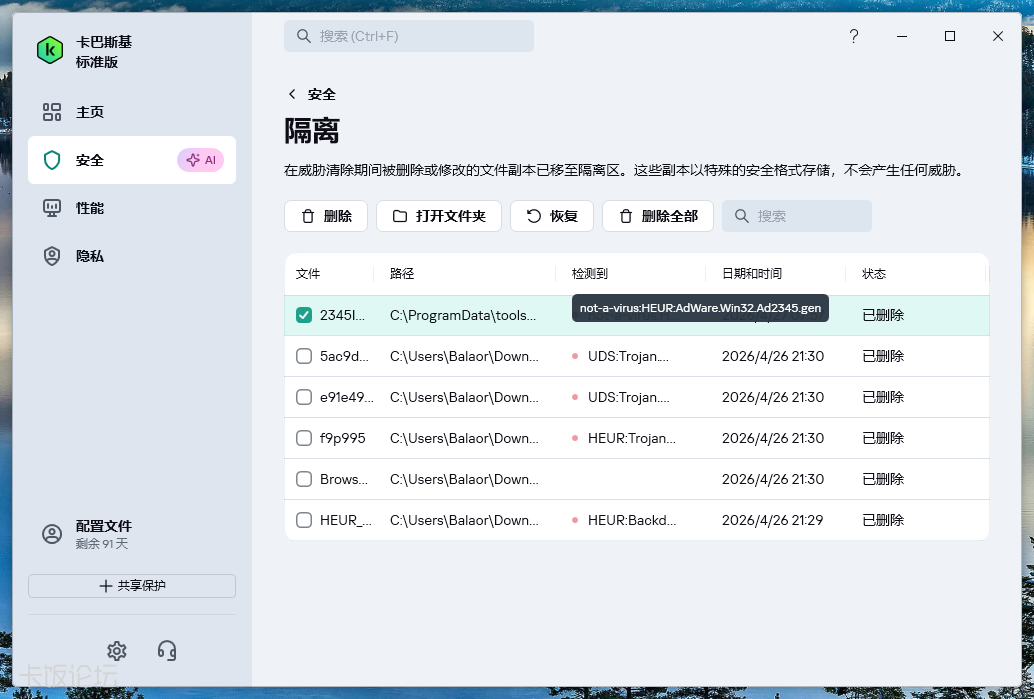Sort by the 路径 column header
Screen dimensions: 1034x699
pyautogui.click(x=402, y=274)
